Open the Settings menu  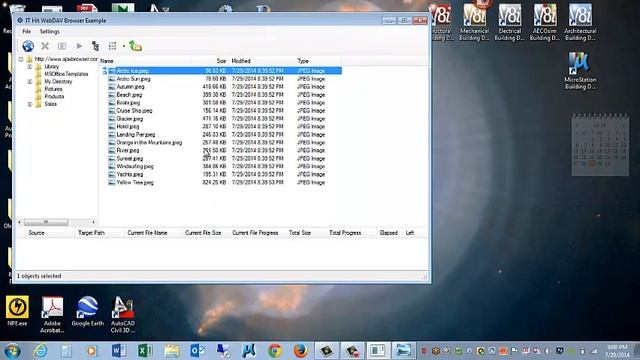(x=49, y=31)
